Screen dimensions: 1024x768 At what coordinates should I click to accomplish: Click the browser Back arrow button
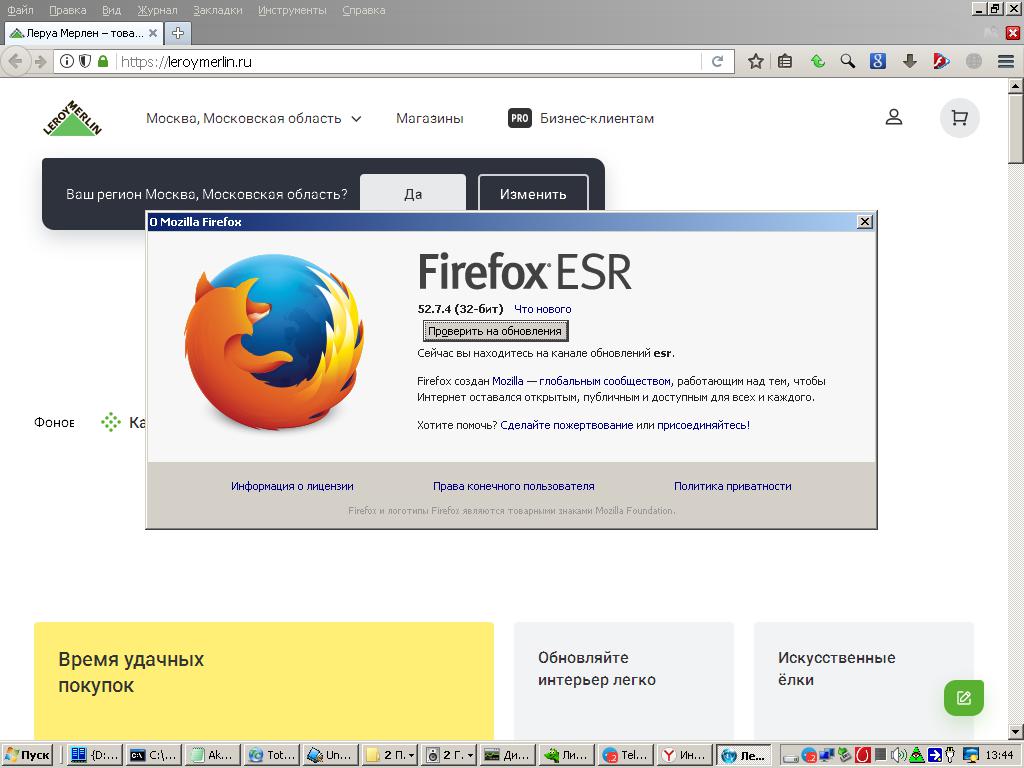14,61
